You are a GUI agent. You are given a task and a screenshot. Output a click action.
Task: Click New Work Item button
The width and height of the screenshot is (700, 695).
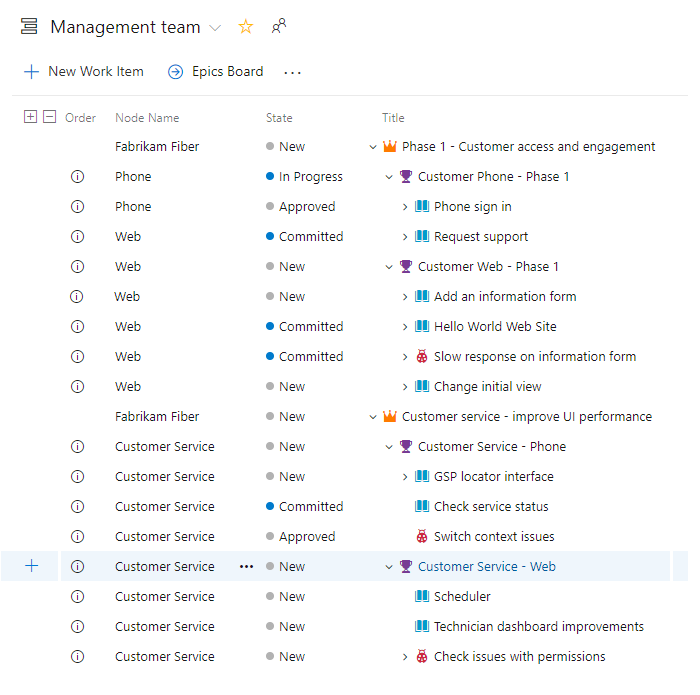pyautogui.click(x=84, y=72)
